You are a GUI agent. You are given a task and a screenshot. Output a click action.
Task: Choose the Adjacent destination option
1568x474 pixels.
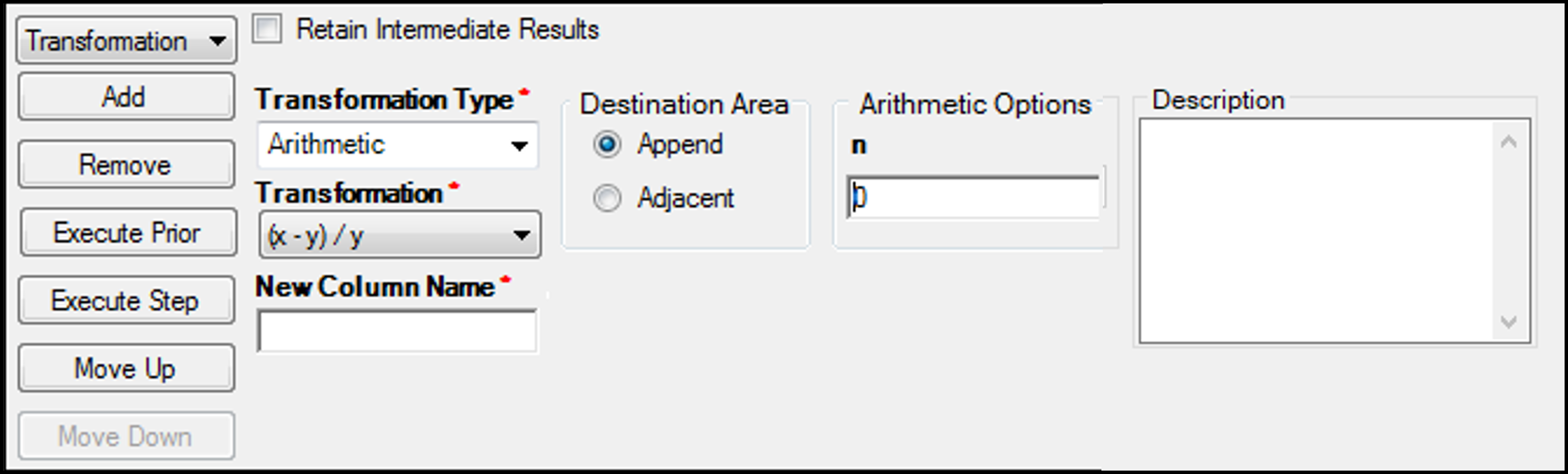coord(607,198)
